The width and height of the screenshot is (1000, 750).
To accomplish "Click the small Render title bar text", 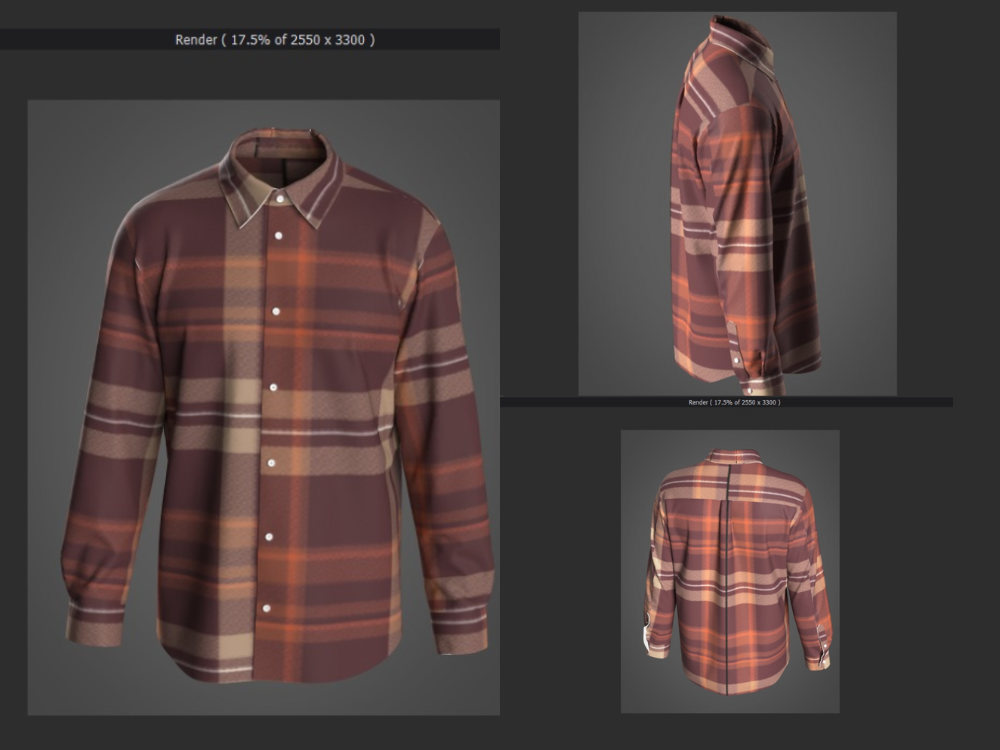I will tap(734, 402).
